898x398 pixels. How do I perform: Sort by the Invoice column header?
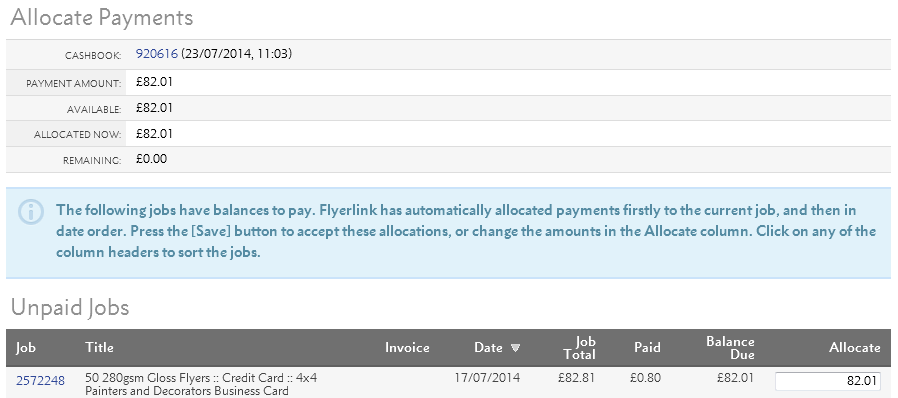pos(407,348)
